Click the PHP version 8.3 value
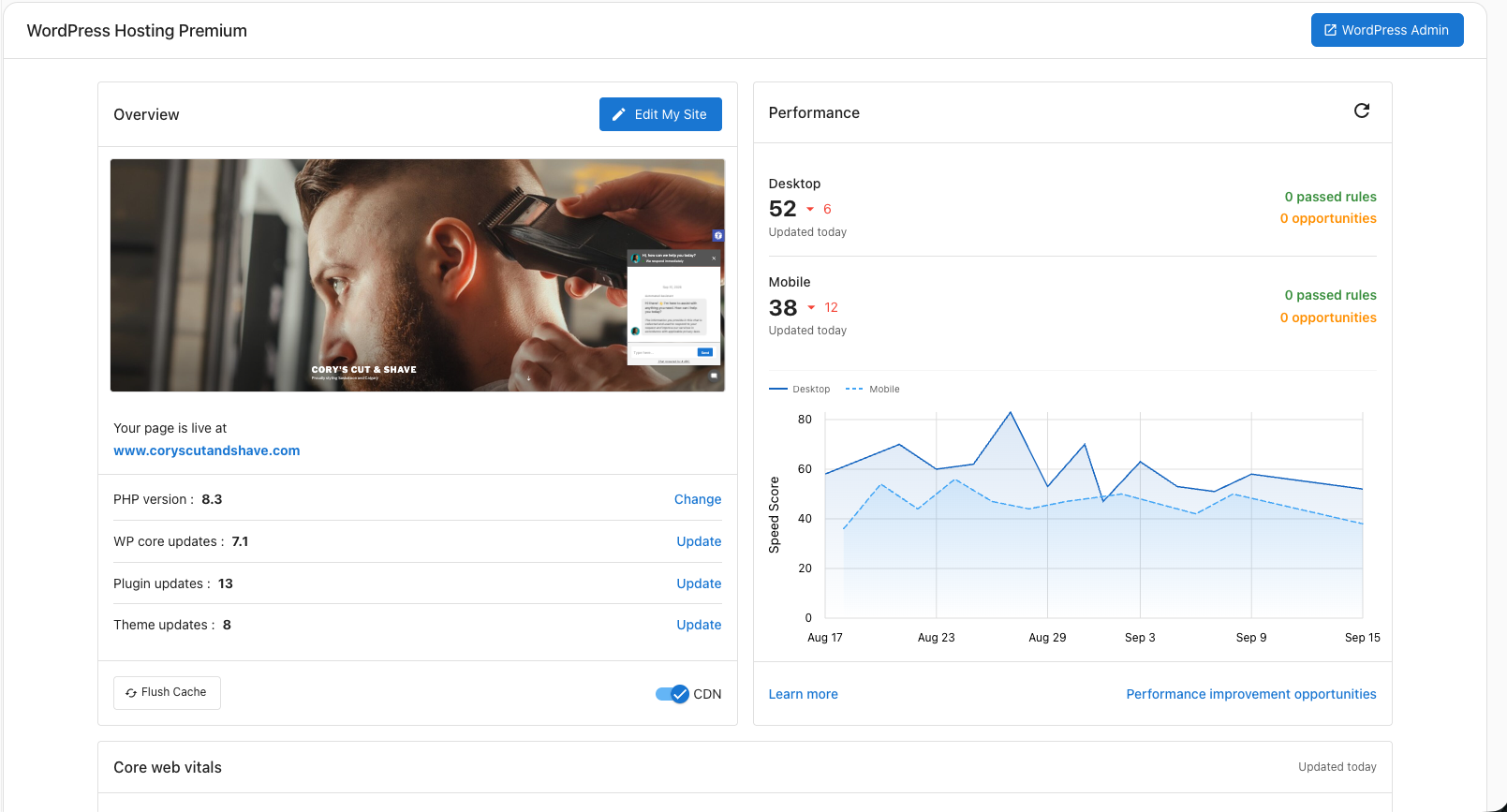Viewport: 1507px width, 812px height. [212, 499]
